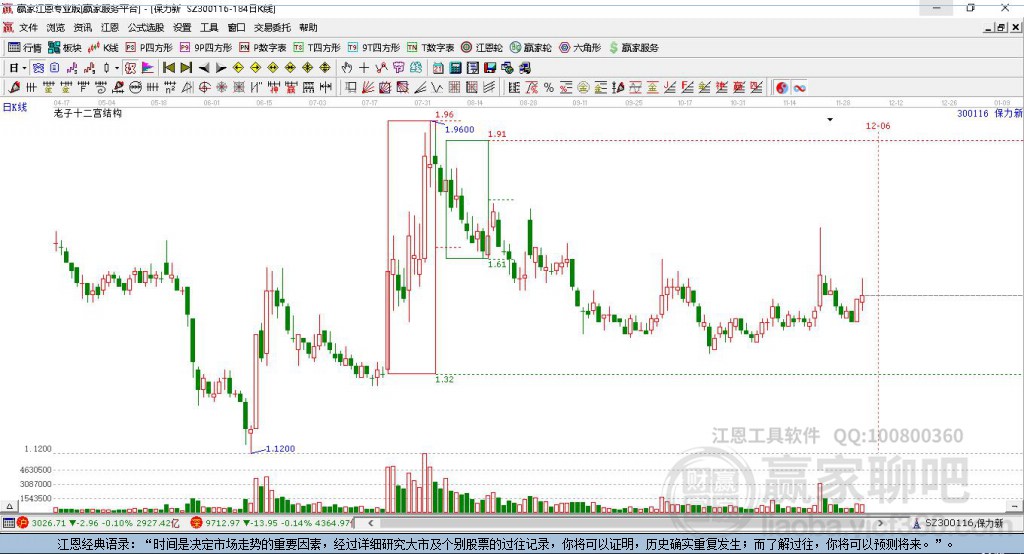Open the 板块 sector view

pyautogui.click(x=64, y=48)
